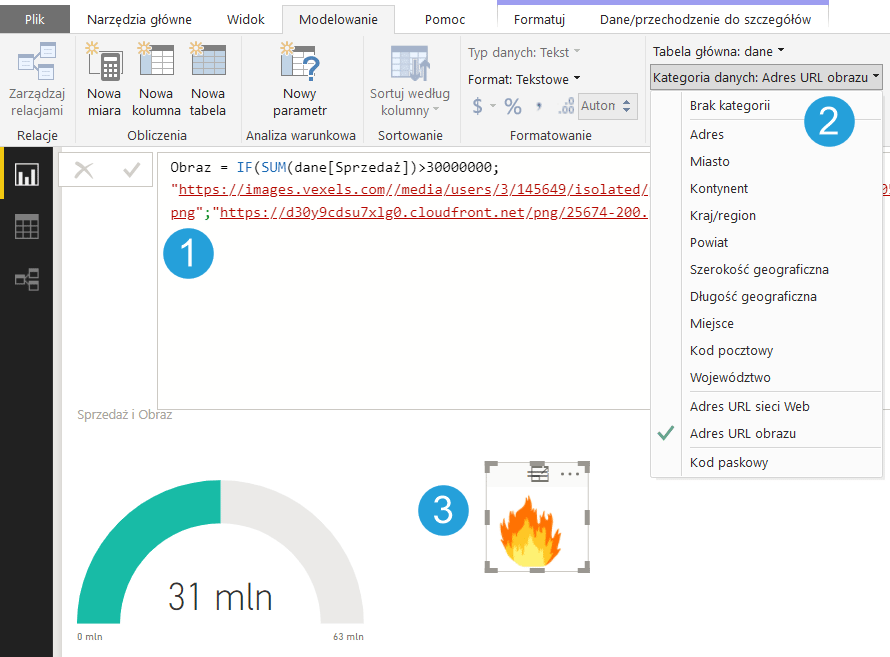Adjust the decimal places Auton stepper
The image size is (890, 657).
click(x=627, y=106)
